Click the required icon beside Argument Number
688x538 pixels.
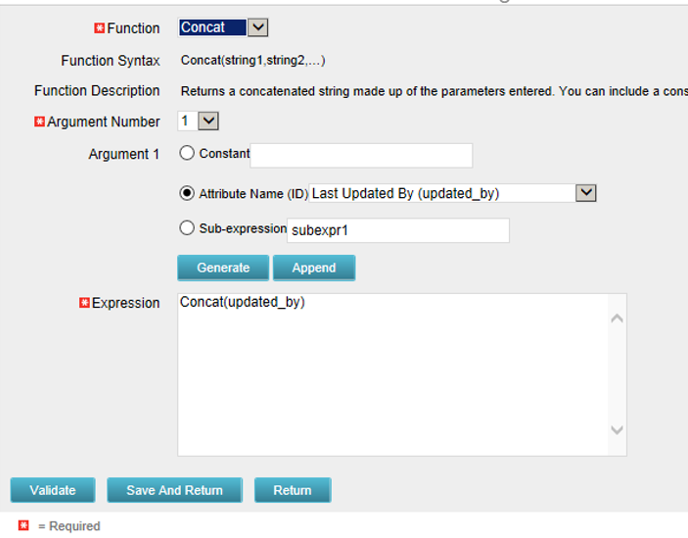point(40,122)
